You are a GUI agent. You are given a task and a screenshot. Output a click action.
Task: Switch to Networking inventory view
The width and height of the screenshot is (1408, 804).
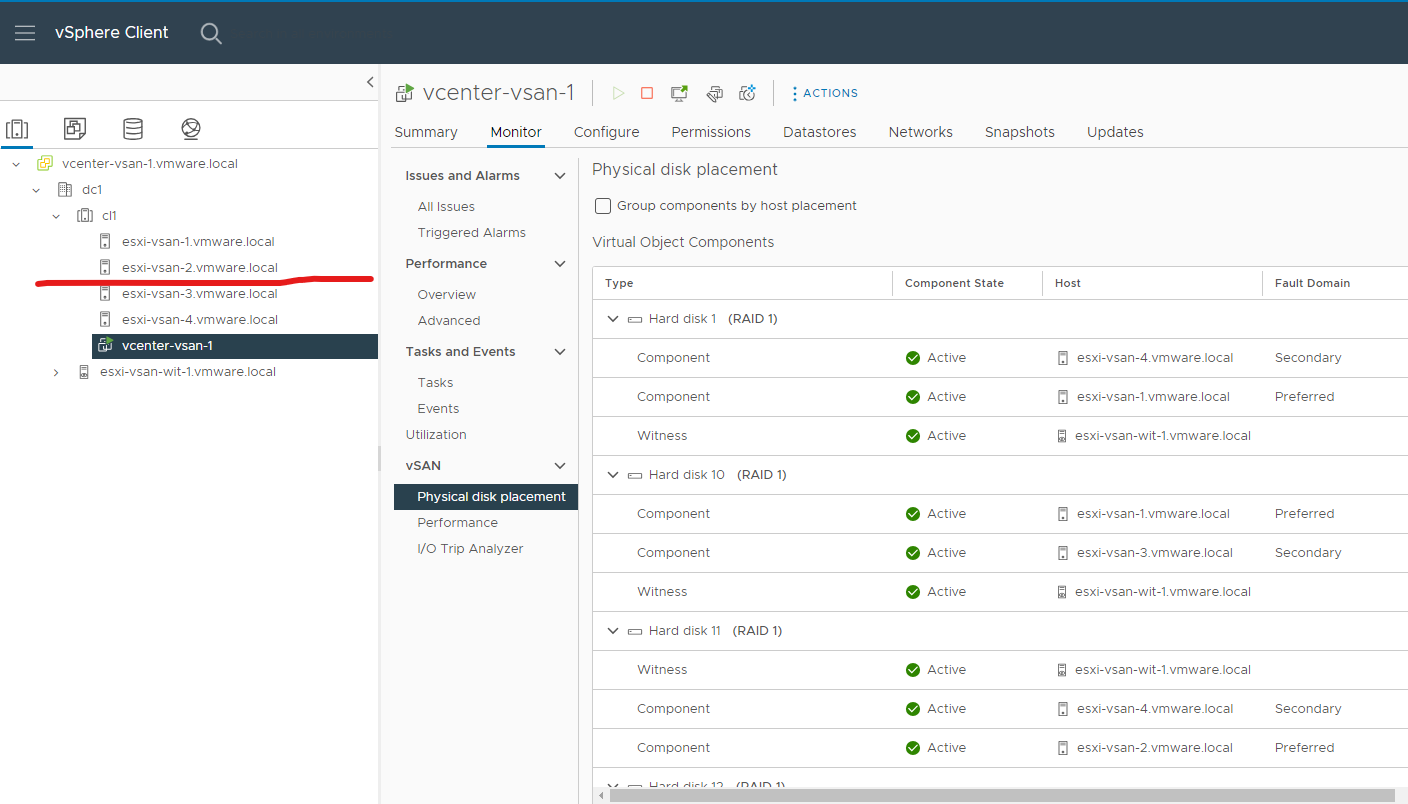coord(191,129)
